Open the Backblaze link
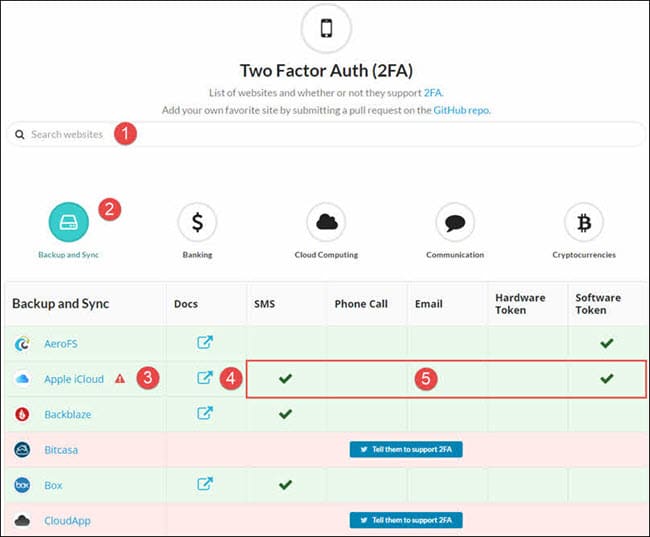Image resolution: width=650 pixels, height=537 pixels. tap(68, 414)
